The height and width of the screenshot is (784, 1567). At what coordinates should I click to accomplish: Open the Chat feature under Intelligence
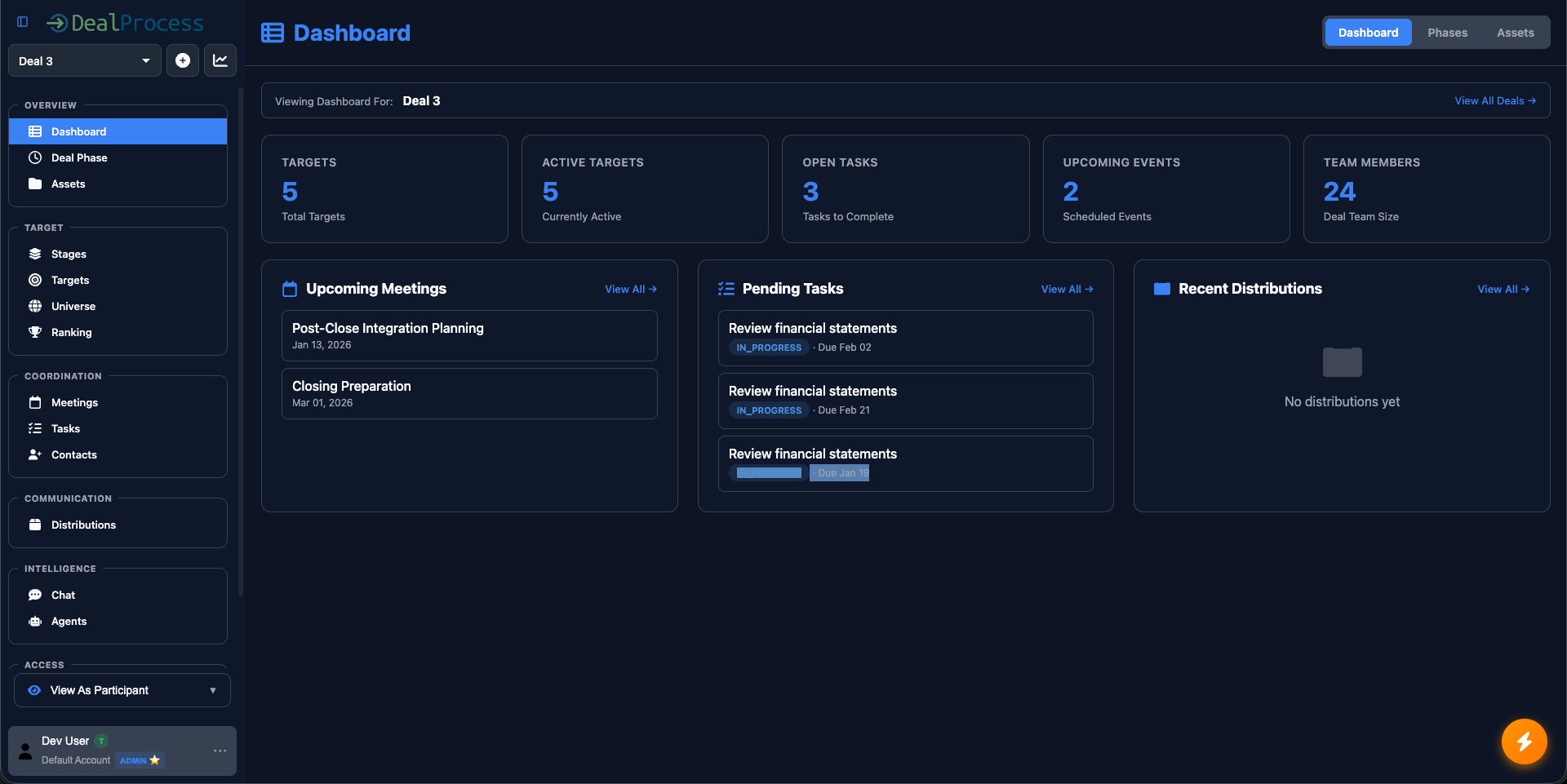pos(35,595)
